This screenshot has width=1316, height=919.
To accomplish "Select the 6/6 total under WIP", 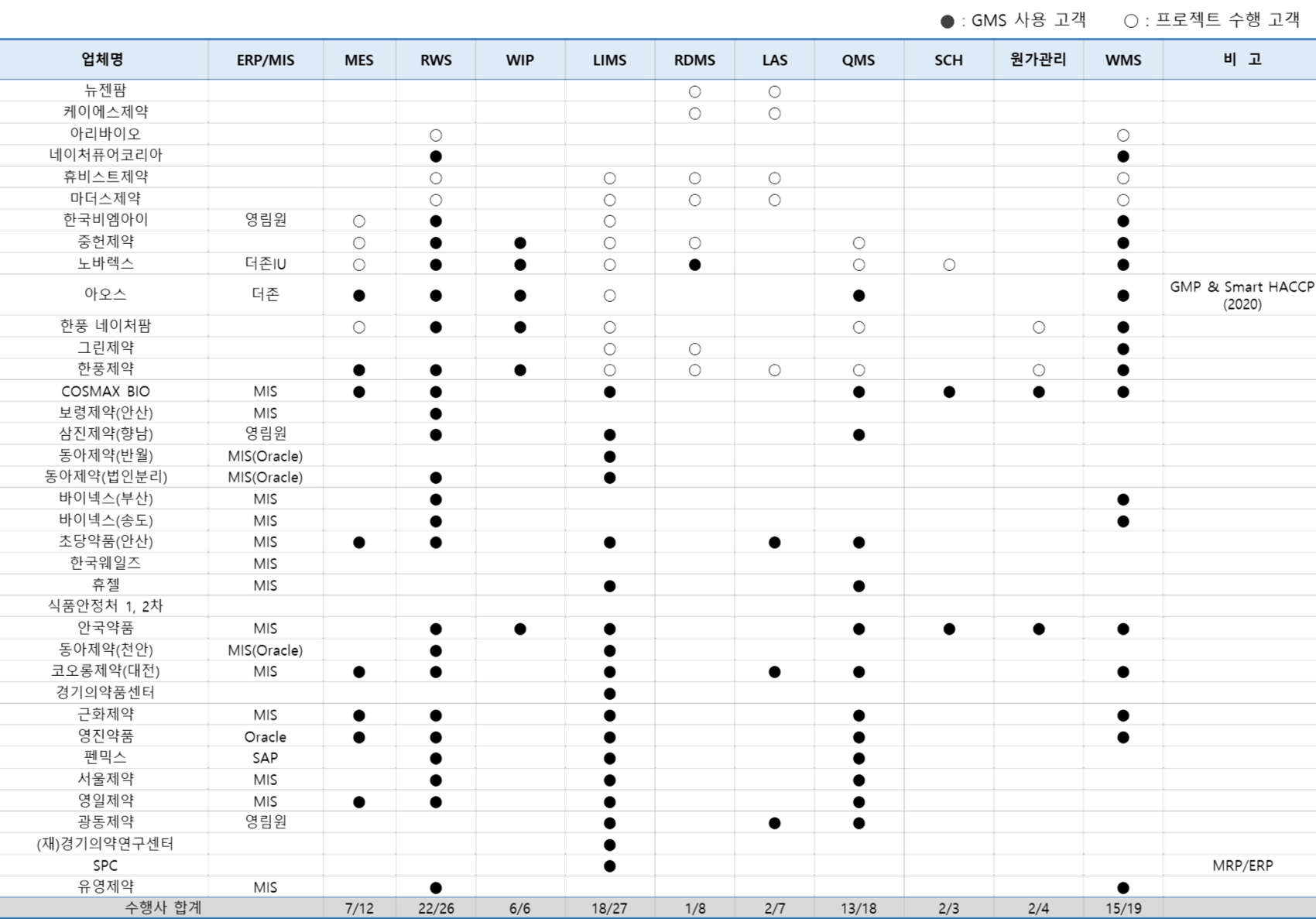I will 519,908.
